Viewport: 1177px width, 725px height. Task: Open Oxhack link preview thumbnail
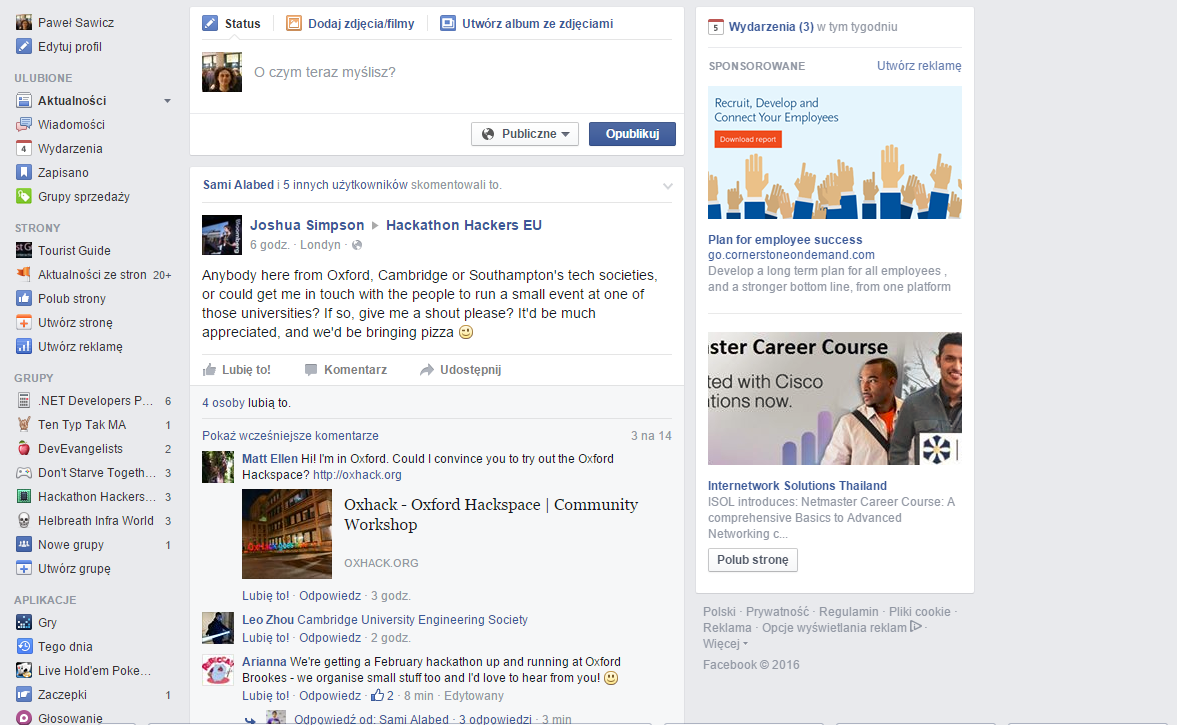pyautogui.click(x=287, y=534)
